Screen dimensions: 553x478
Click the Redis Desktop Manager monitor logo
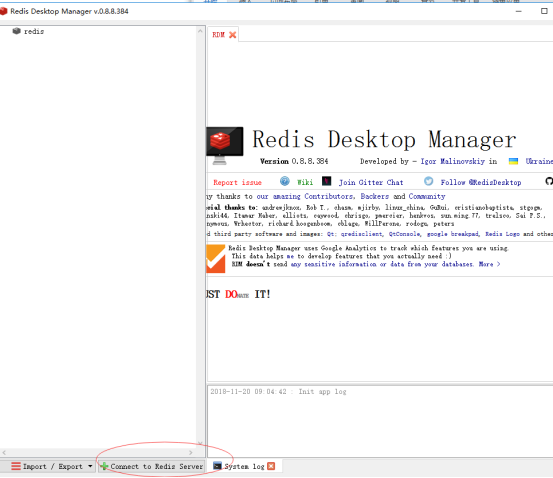[x=225, y=146]
